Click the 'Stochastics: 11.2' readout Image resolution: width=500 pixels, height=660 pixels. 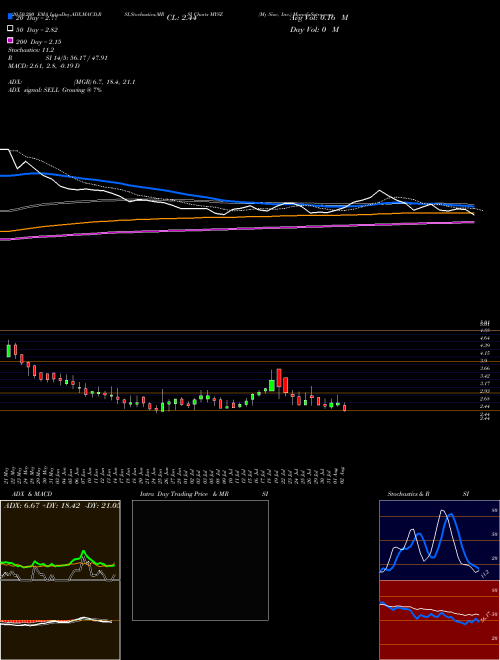pos(31,50)
